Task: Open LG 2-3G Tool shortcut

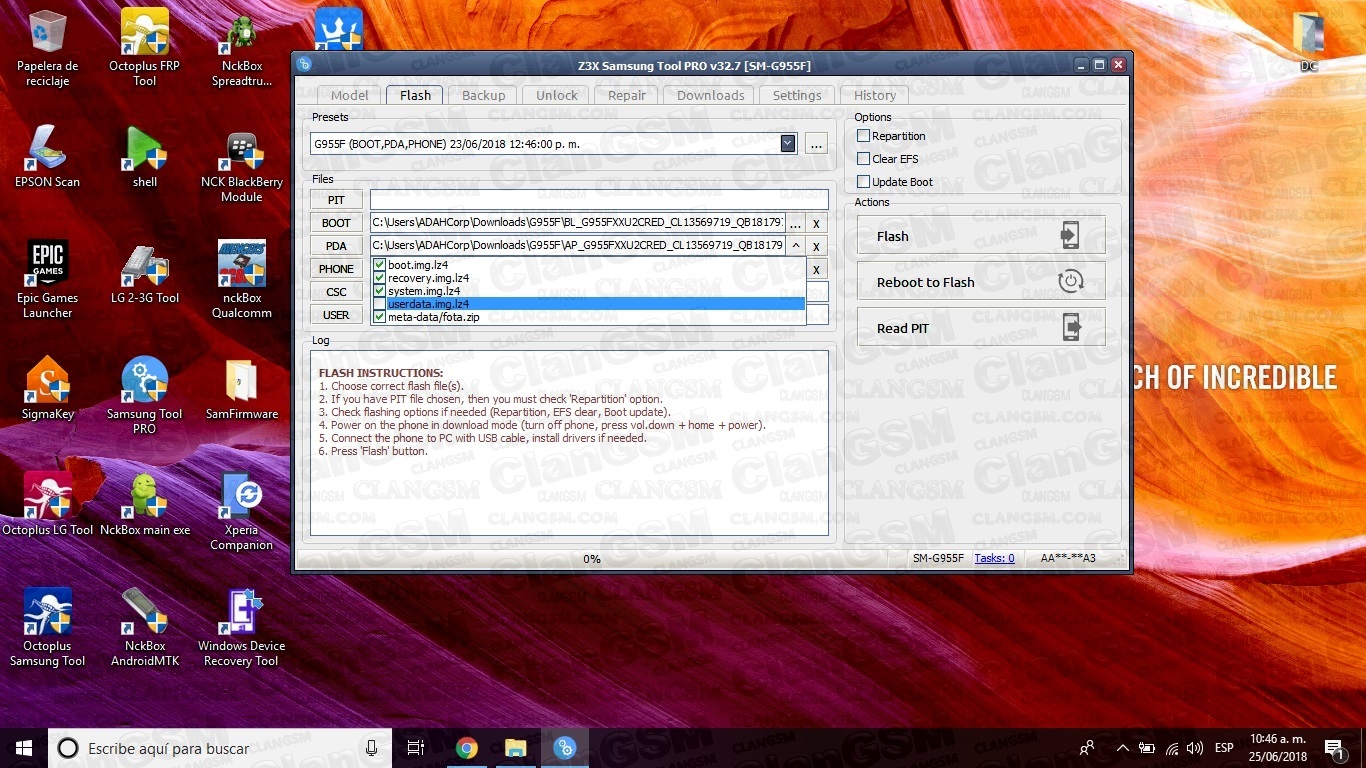Action: 145,272
